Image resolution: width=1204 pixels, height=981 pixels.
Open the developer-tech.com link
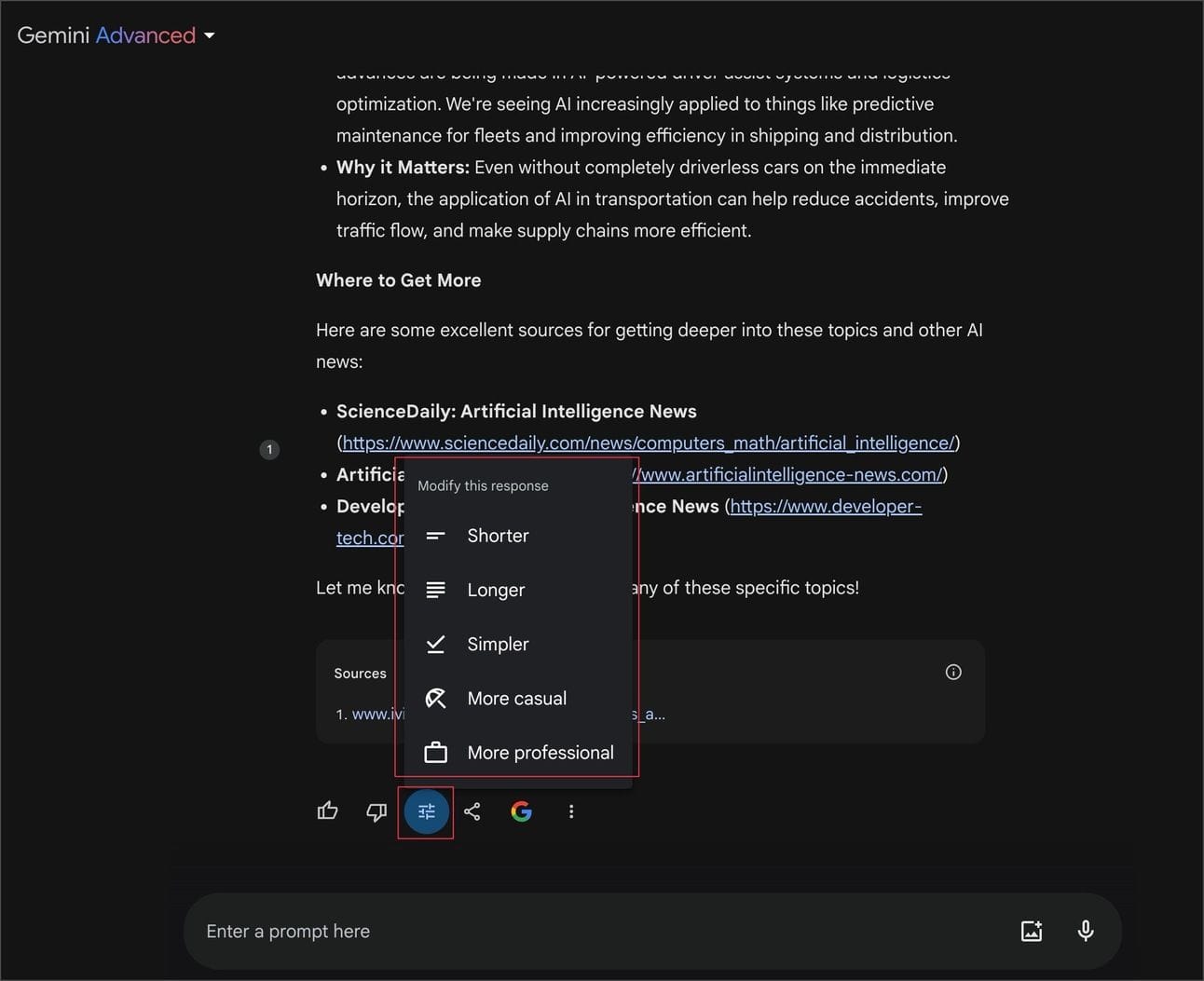[x=826, y=507]
